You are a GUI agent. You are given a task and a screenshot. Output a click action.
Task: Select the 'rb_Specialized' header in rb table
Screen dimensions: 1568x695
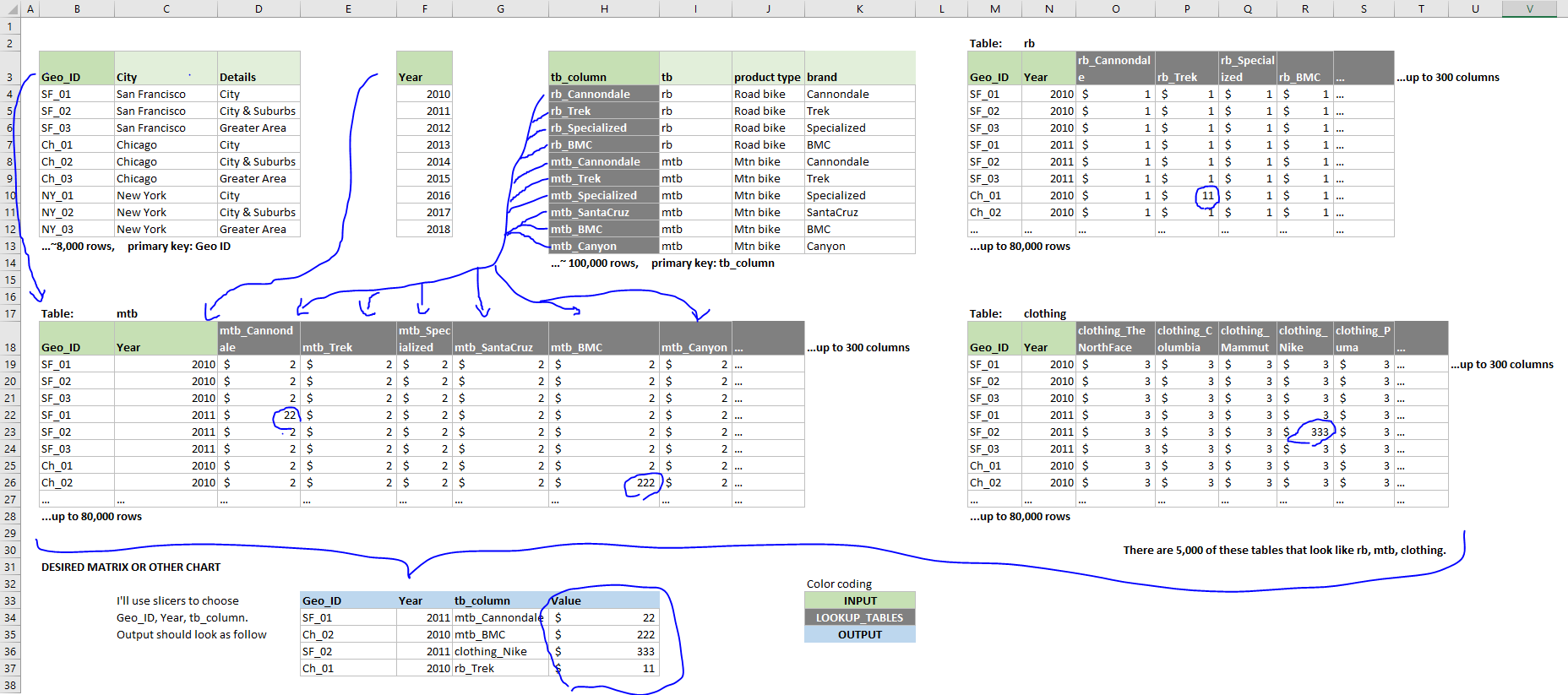pyautogui.click(x=1247, y=68)
